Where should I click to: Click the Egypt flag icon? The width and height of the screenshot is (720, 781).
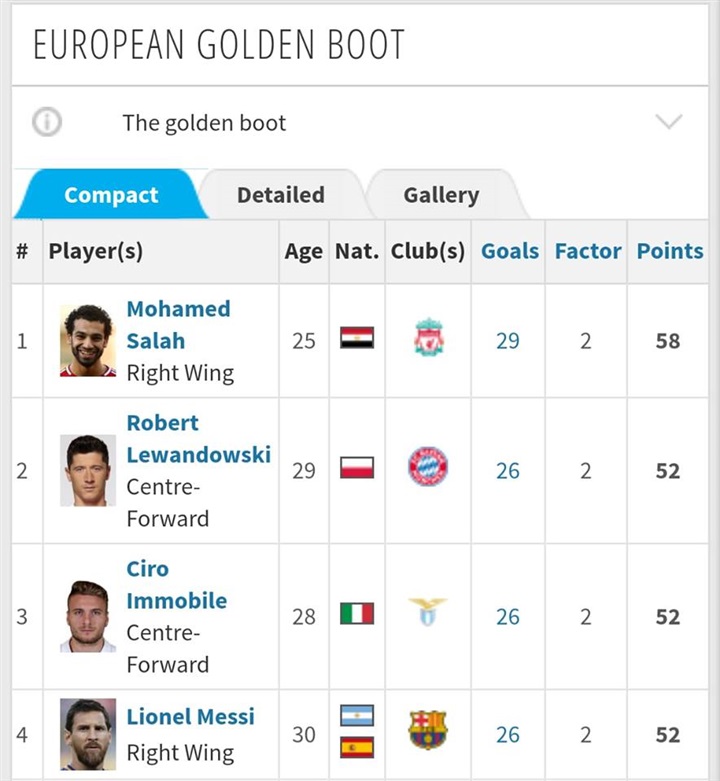[357, 337]
